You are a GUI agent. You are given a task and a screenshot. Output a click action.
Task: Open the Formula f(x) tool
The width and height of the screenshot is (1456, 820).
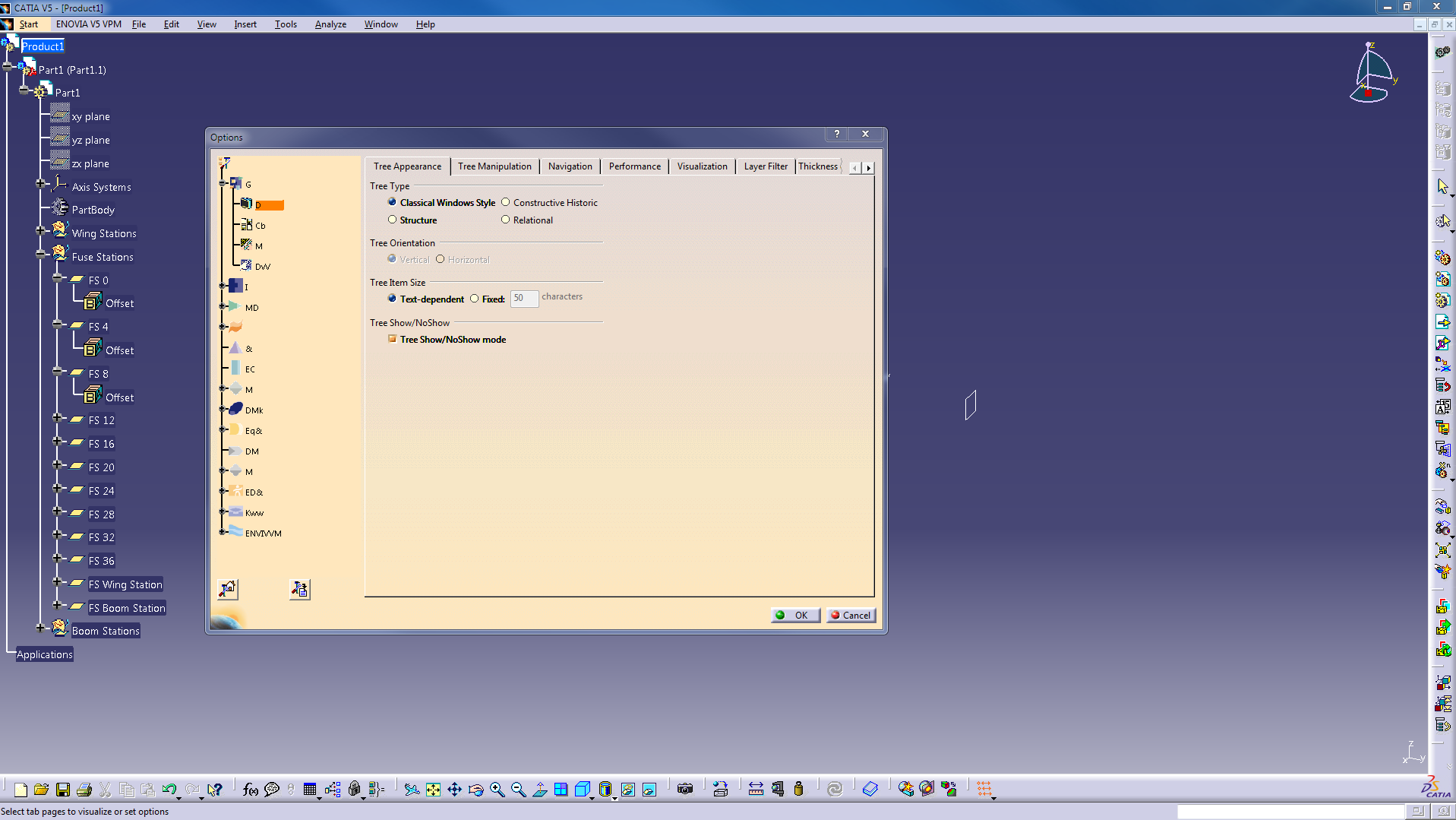click(250, 790)
